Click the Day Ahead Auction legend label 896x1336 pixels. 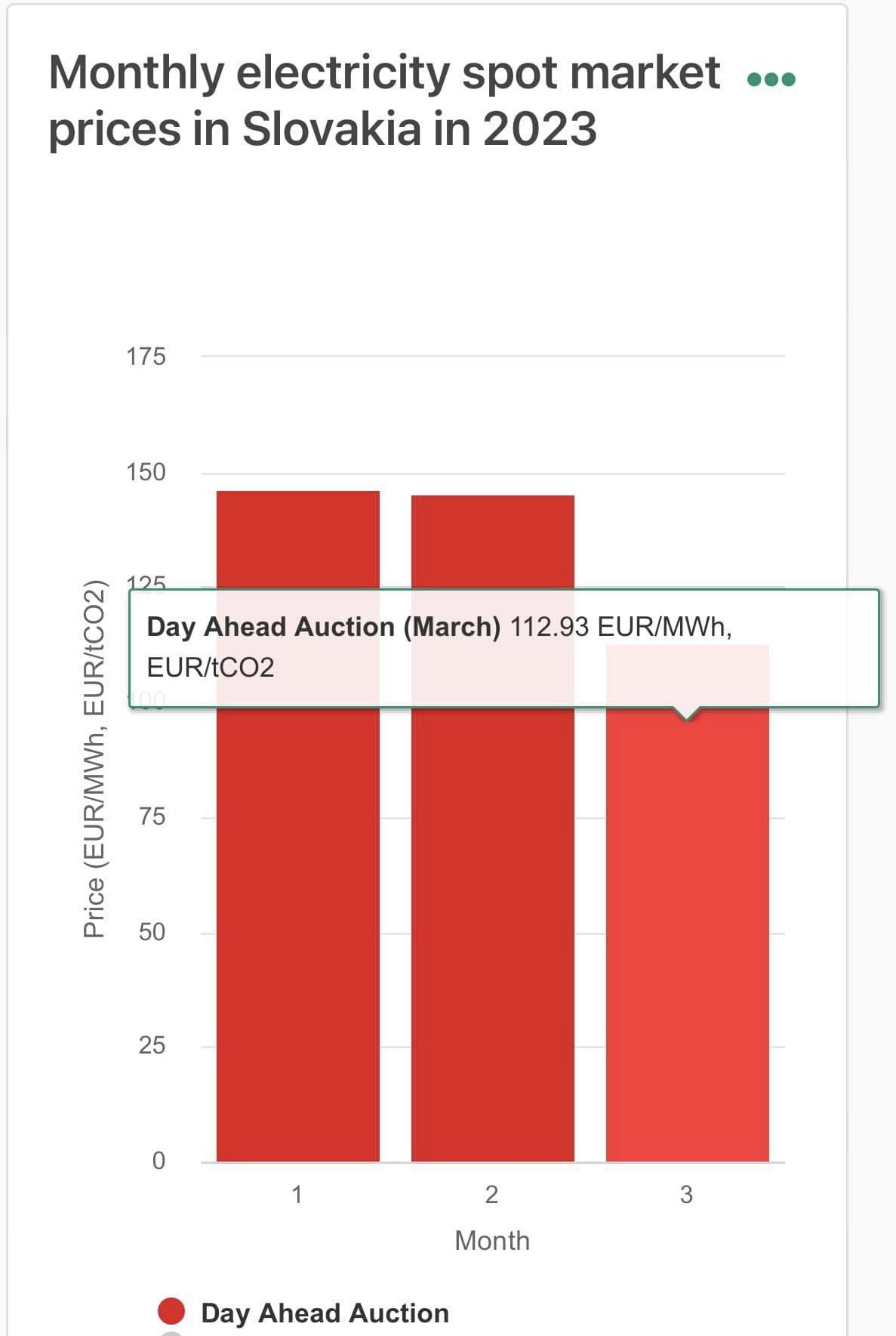pos(325,1313)
